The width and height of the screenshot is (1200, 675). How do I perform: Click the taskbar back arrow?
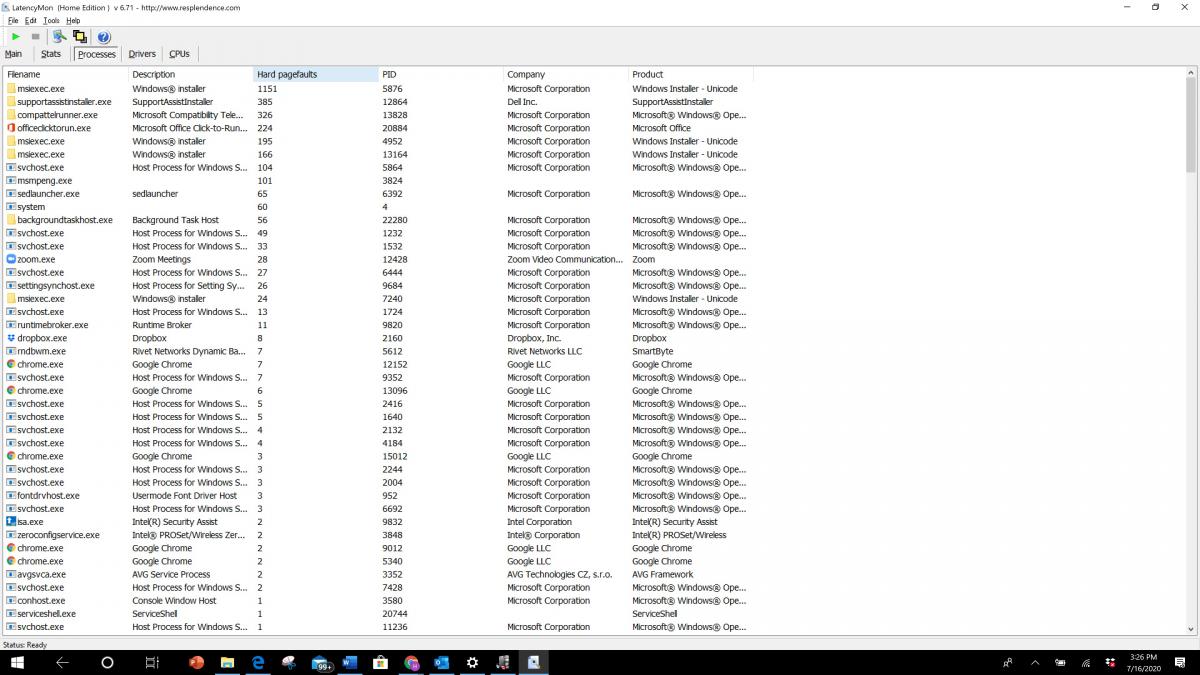(x=62, y=662)
